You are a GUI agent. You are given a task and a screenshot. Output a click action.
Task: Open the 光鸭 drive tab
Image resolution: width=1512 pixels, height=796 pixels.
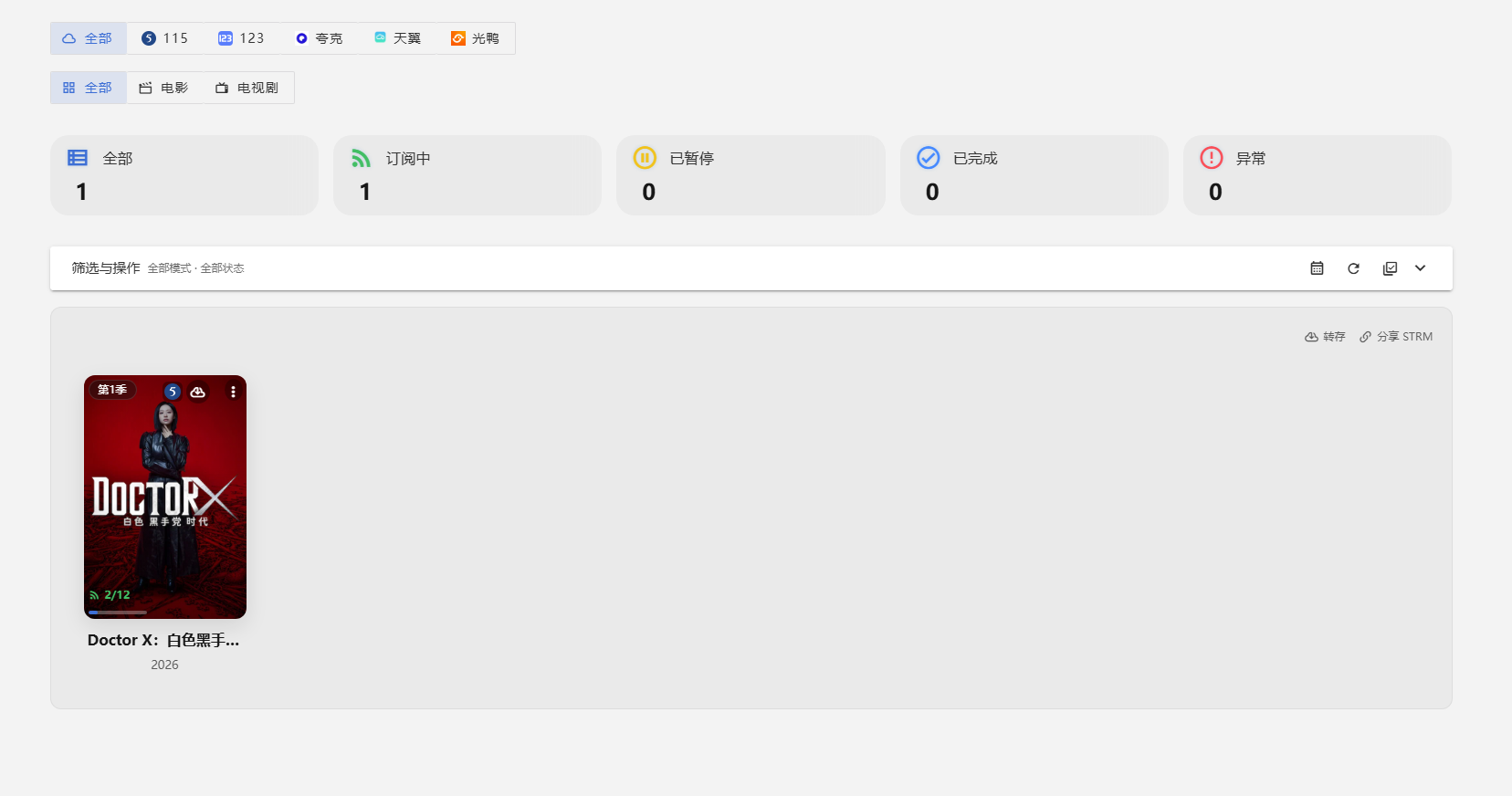tap(475, 38)
